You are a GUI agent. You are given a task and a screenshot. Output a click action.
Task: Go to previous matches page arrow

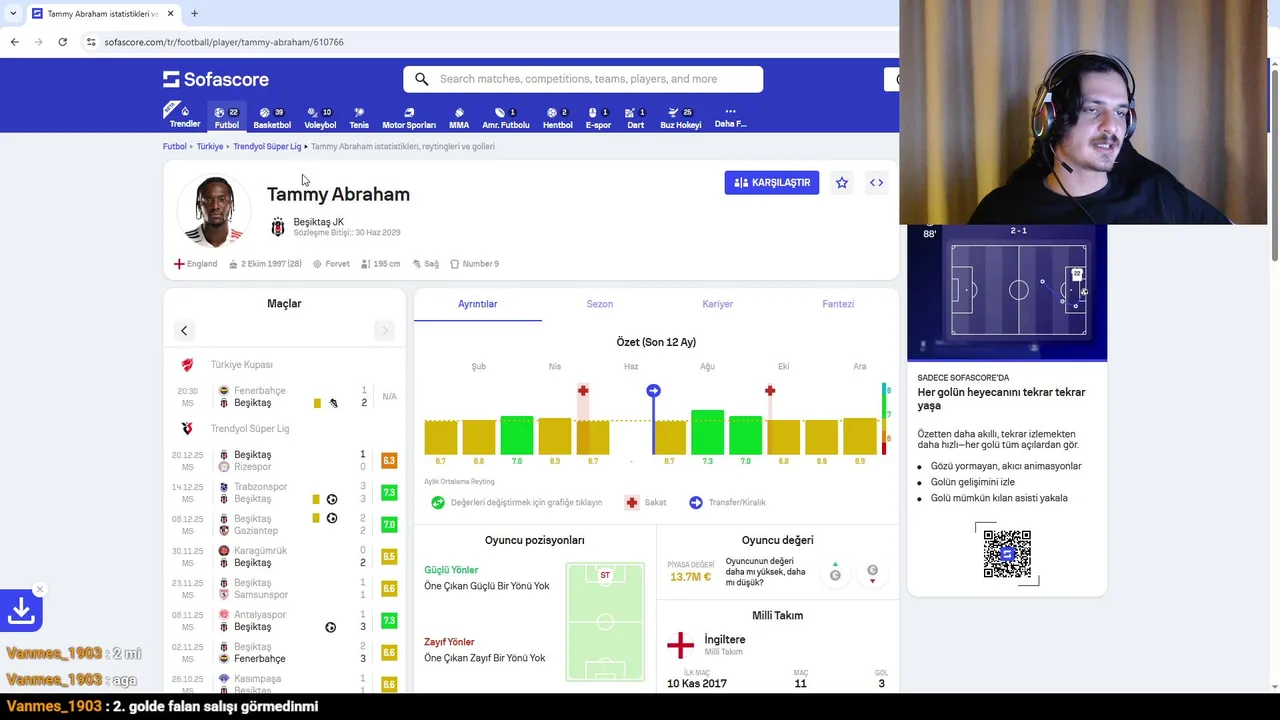pos(184,330)
